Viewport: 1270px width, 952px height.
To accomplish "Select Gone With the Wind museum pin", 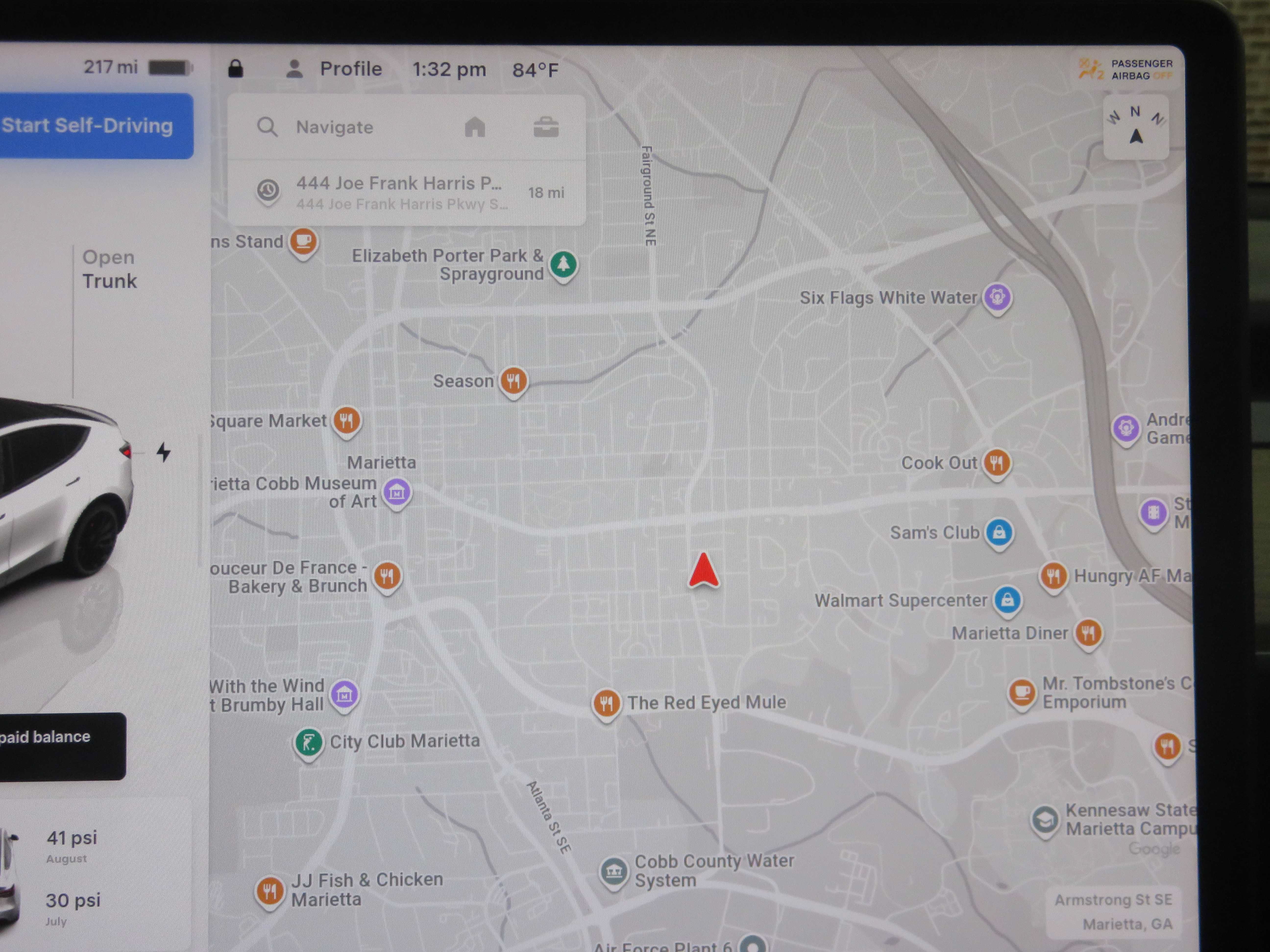I will tap(344, 697).
